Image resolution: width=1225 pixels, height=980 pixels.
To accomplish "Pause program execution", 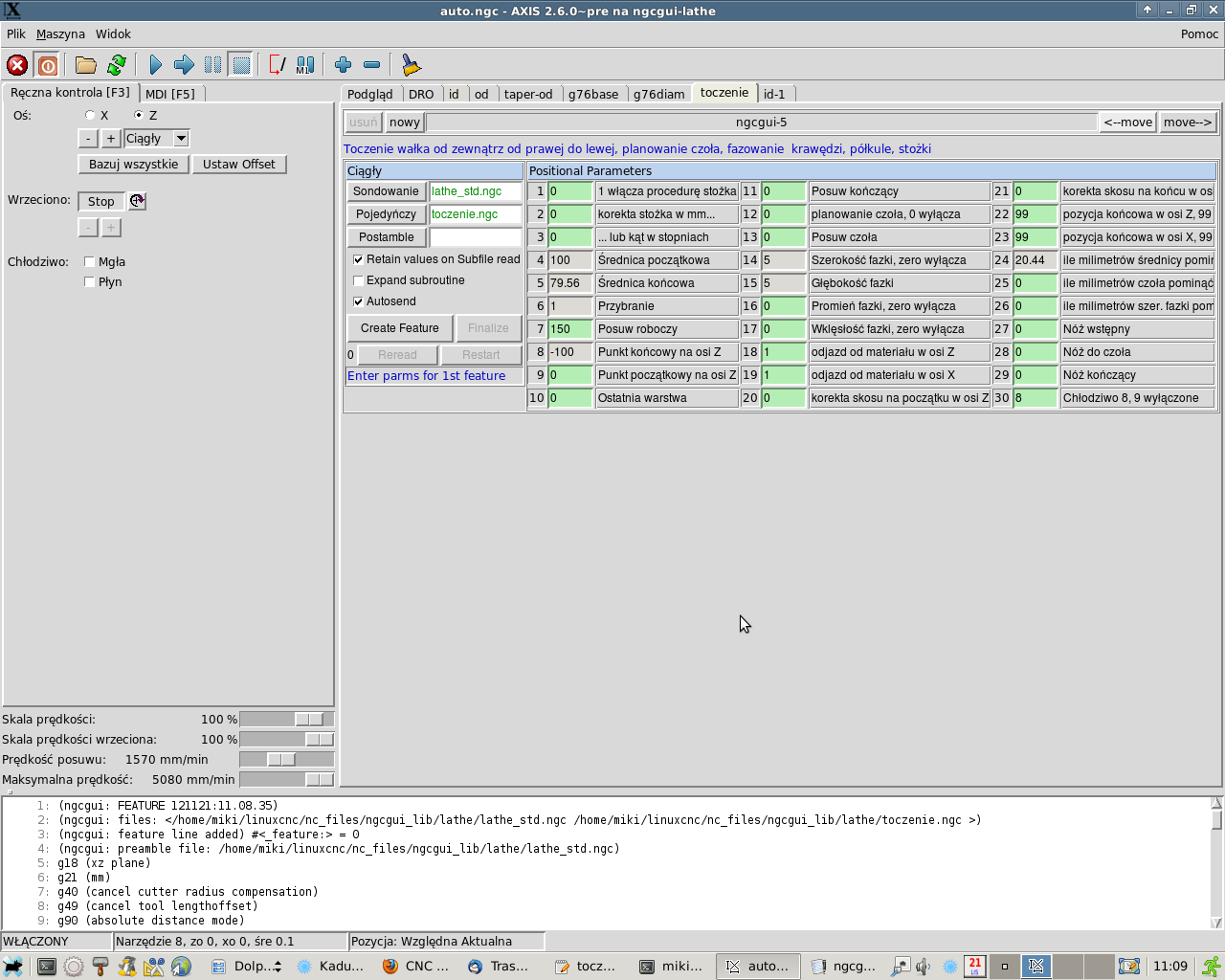I will pyautogui.click(x=212, y=65).
